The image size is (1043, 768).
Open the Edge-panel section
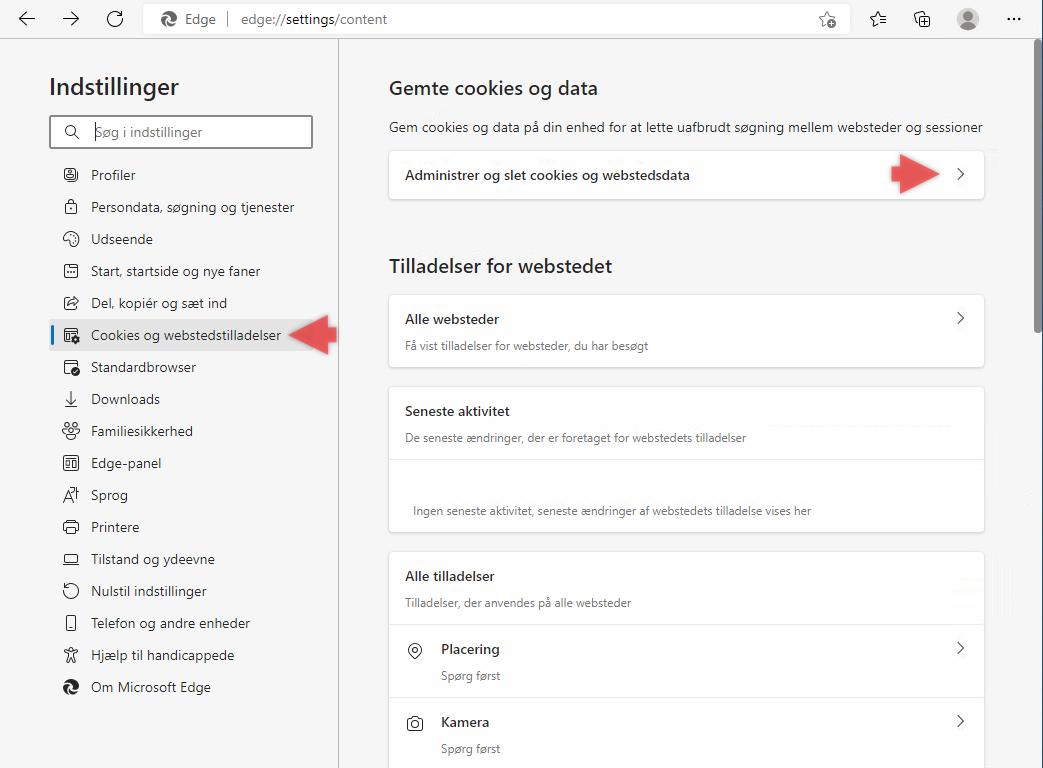pos(180,463)
